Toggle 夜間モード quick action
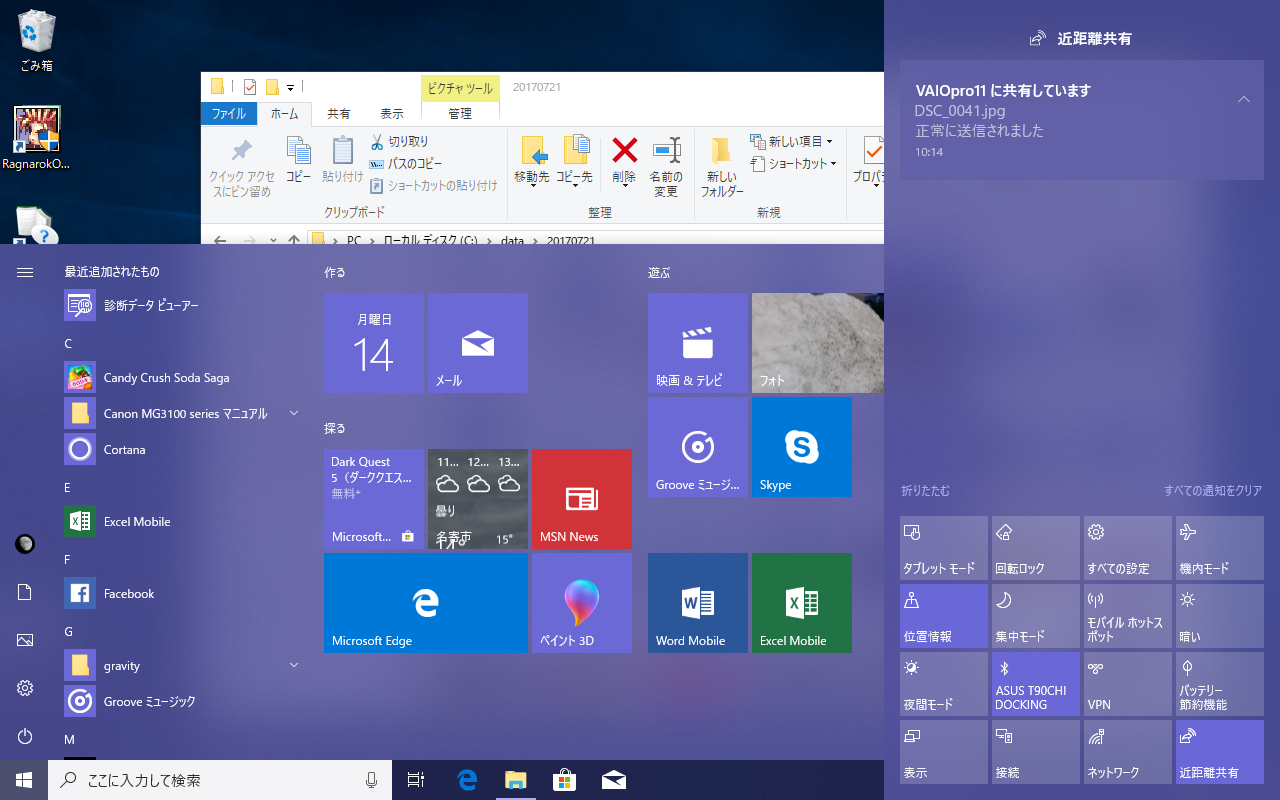The width and height of the screenshot is (1280, 800). pos(944,684)
